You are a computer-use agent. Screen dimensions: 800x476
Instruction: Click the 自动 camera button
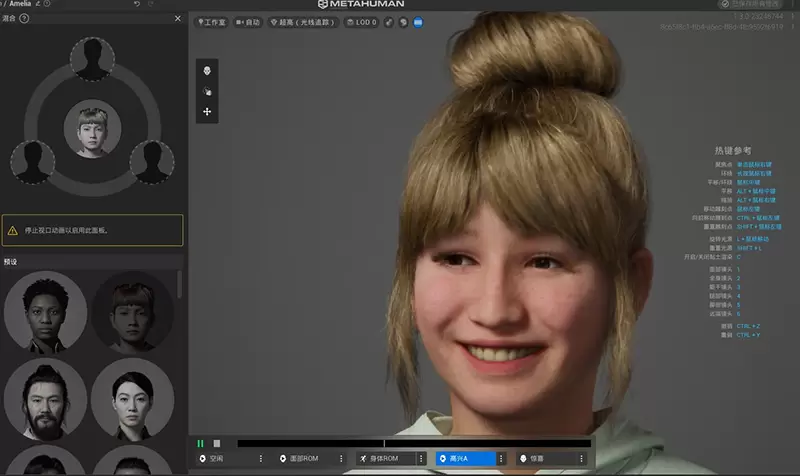pyautogui.click(x=248, y=21)
